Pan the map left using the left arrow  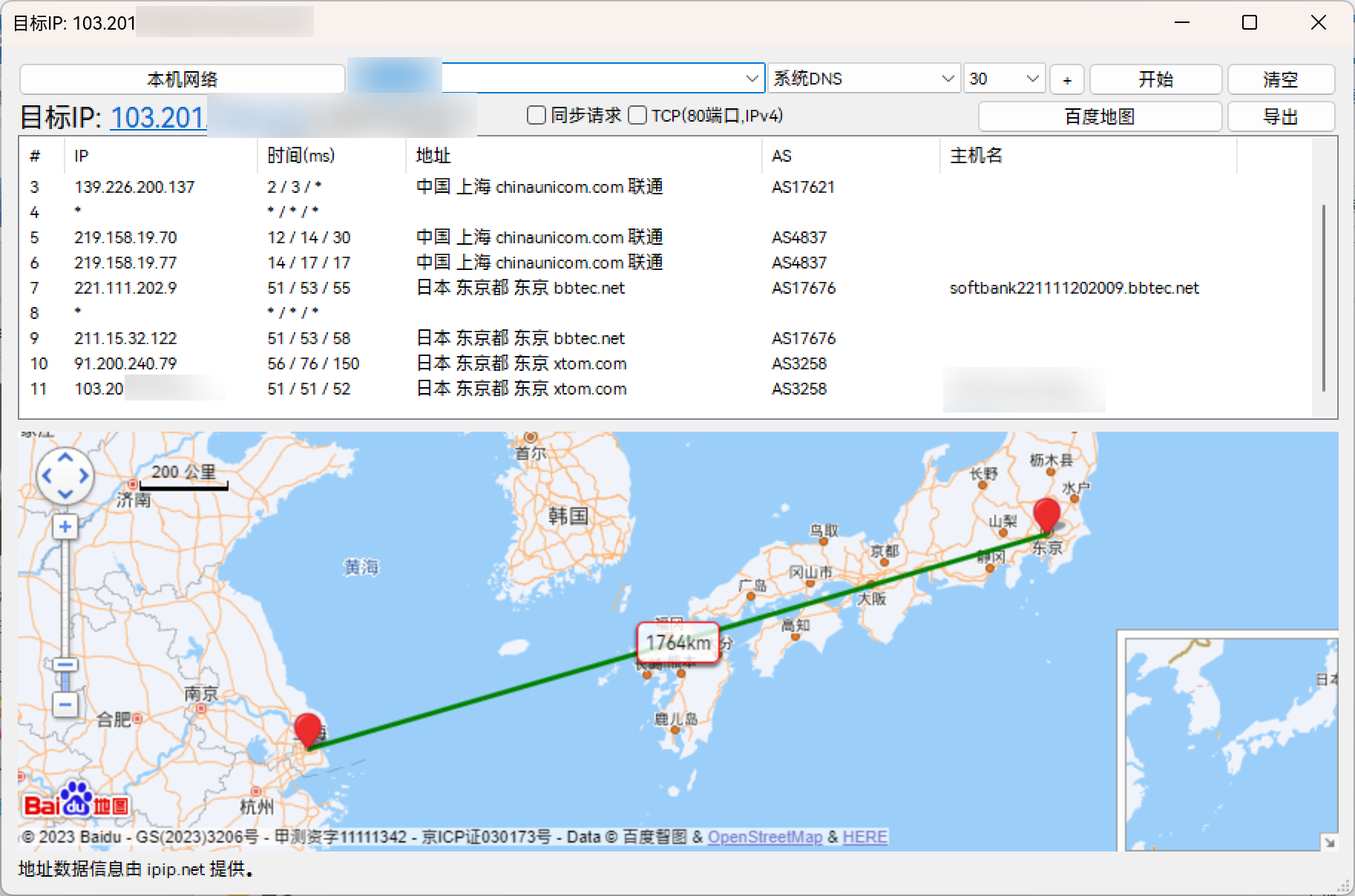coord(47,476)
